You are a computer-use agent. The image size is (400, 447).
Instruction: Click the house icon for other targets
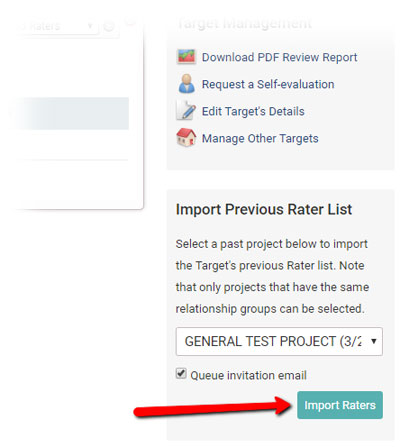(186, 137)
